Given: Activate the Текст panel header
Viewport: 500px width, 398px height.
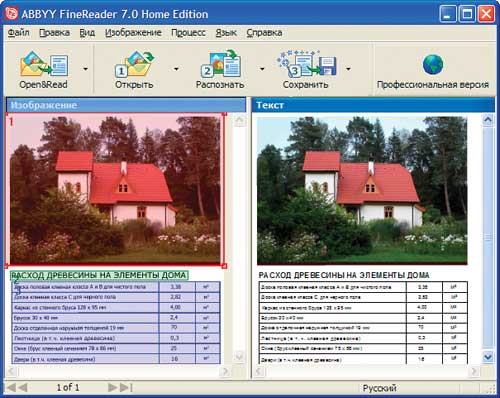Looking at the screenshot, I should [x=373, y=105].
